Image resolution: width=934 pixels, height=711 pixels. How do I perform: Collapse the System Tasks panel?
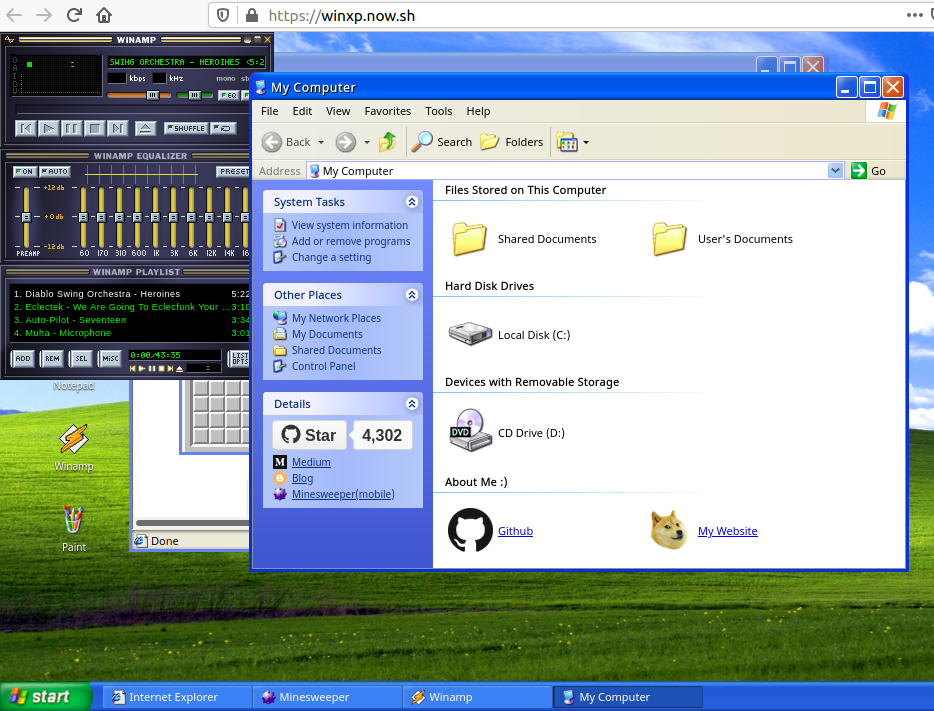(x=412, y=202)
